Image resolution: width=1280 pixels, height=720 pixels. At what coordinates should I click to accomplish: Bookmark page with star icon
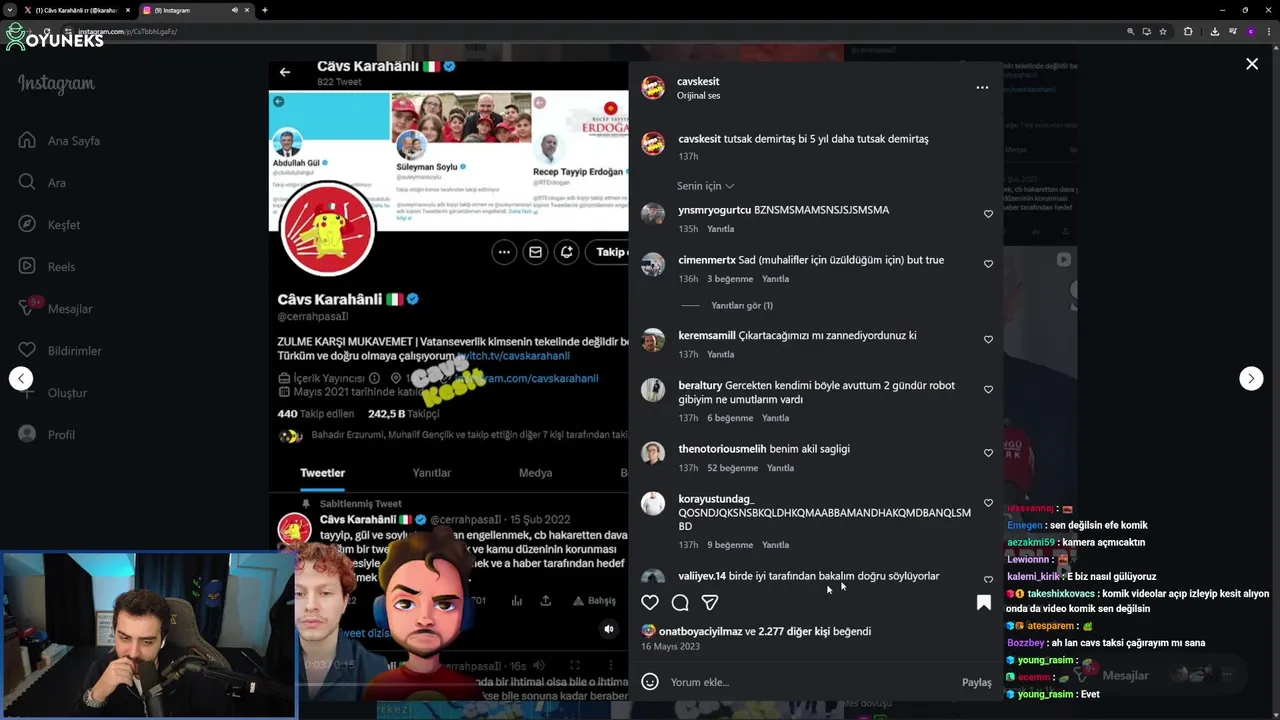point(1163,31)
